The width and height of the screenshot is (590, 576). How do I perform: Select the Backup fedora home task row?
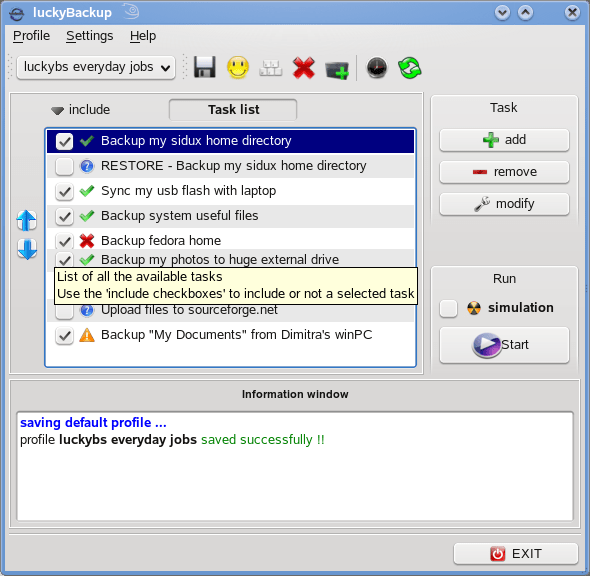(230, 240)
